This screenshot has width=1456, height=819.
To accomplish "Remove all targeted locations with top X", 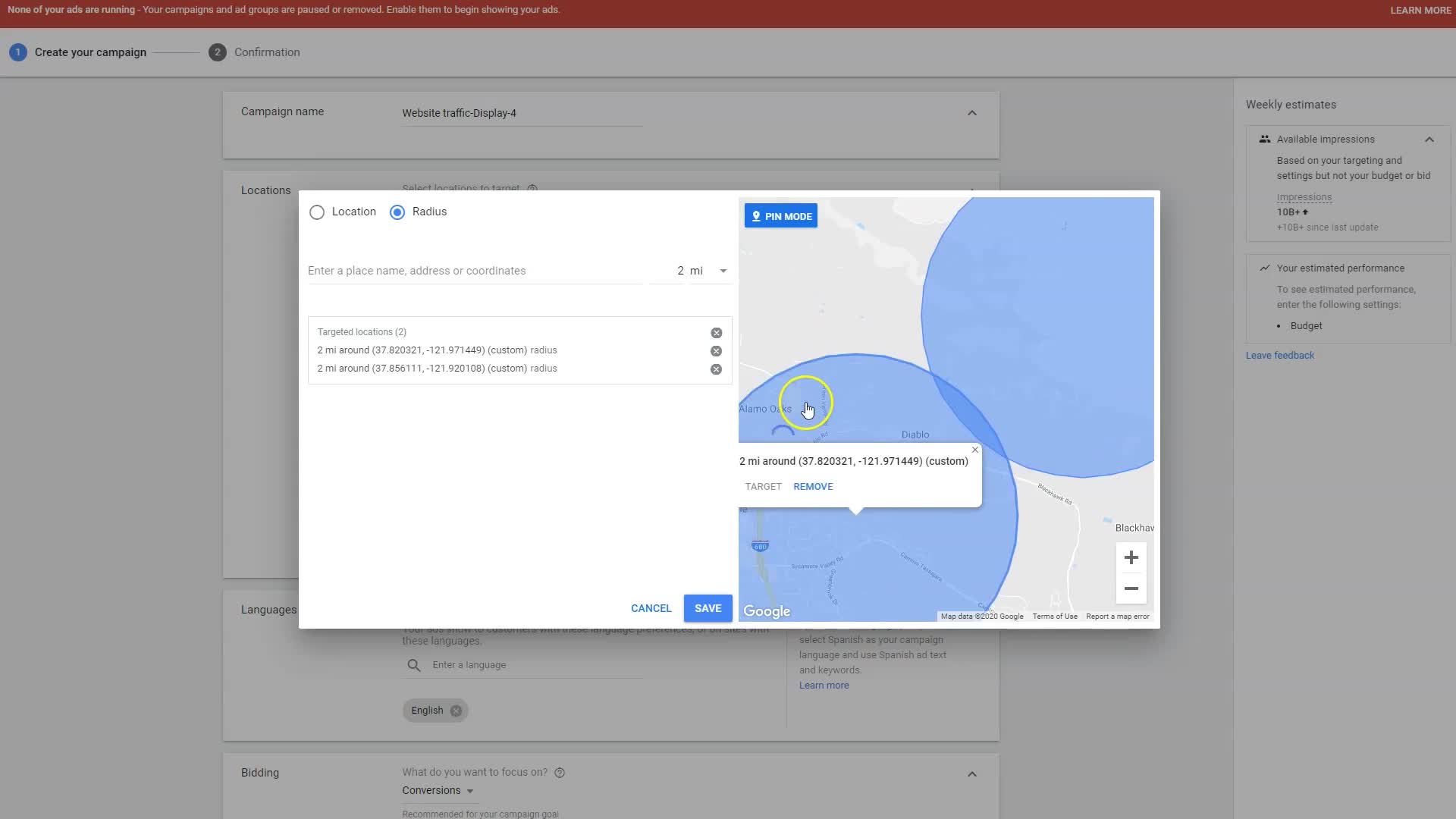I will [716, 333].
